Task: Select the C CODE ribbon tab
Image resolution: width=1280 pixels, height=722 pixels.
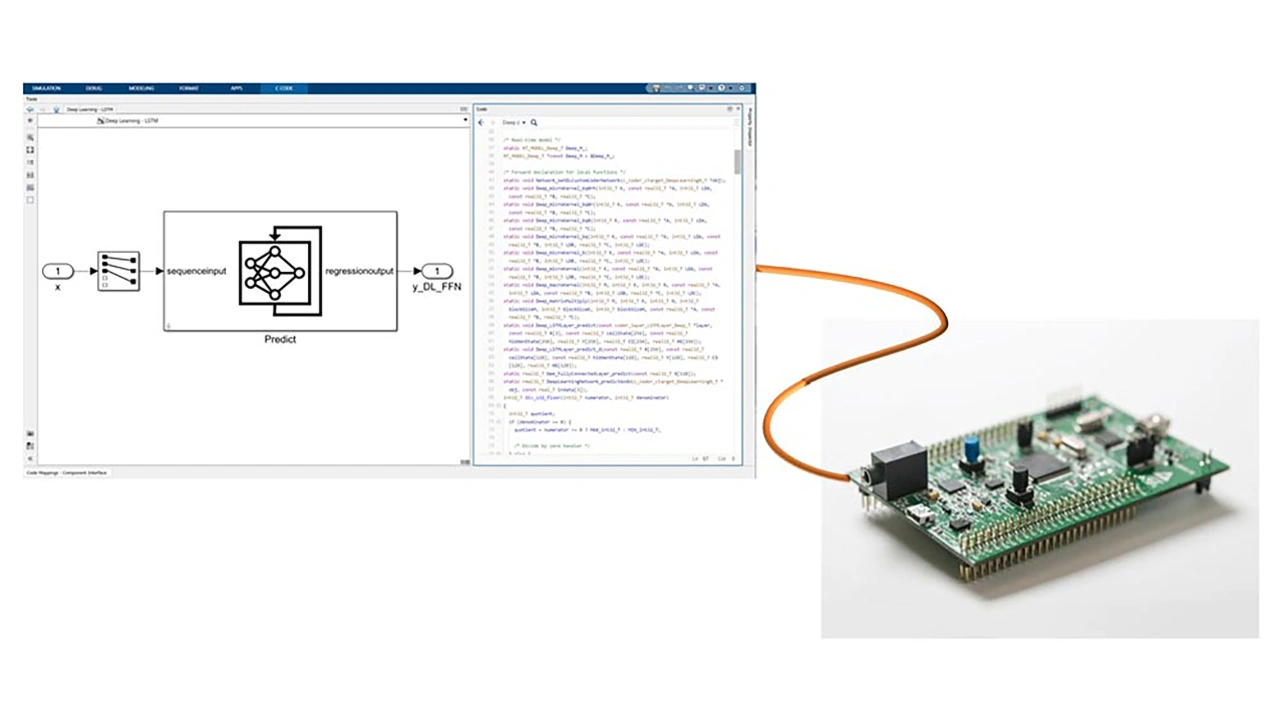Action: click(284, 88)
